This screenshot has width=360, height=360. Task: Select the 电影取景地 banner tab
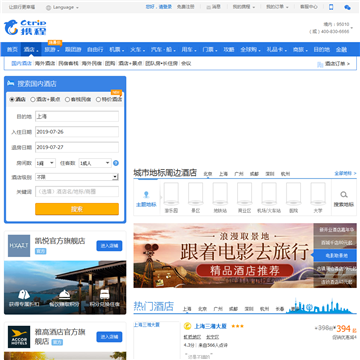coord(335,256)
